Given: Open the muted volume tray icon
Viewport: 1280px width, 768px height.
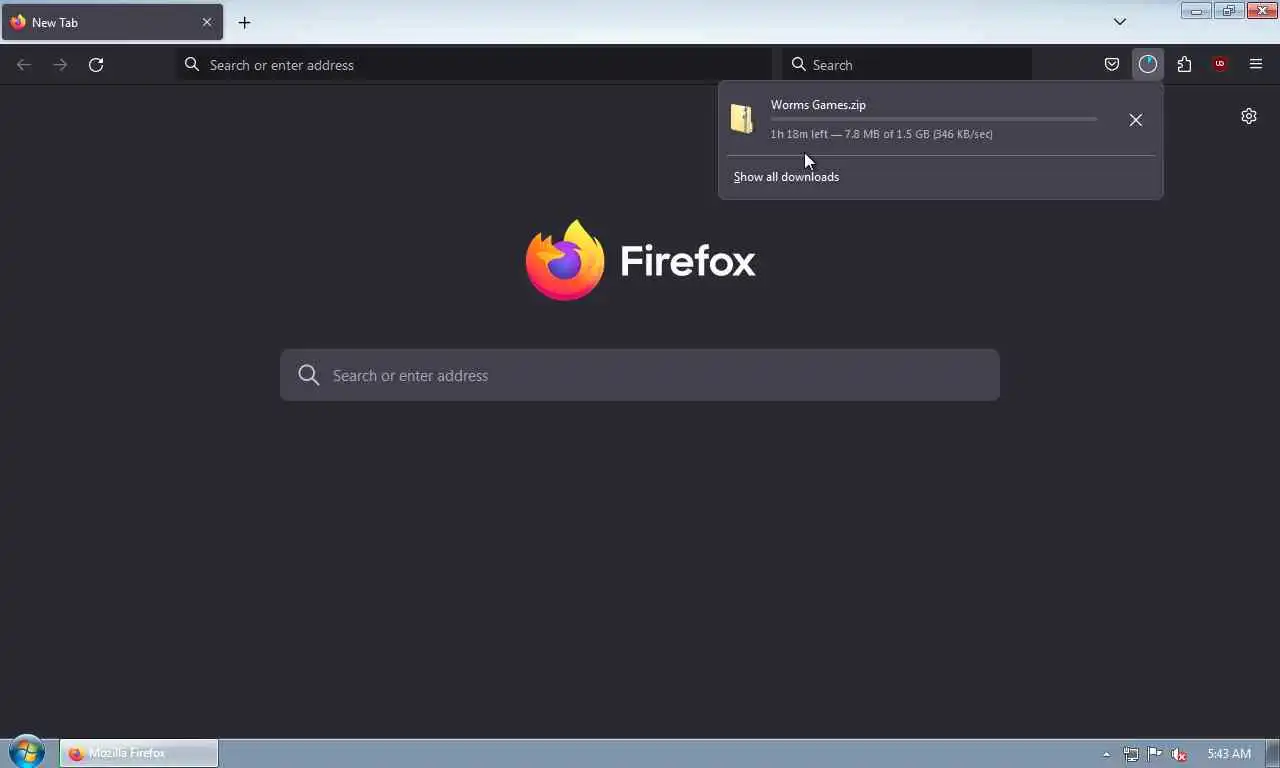Looking at the screenshot, I should click(1179, 754).
